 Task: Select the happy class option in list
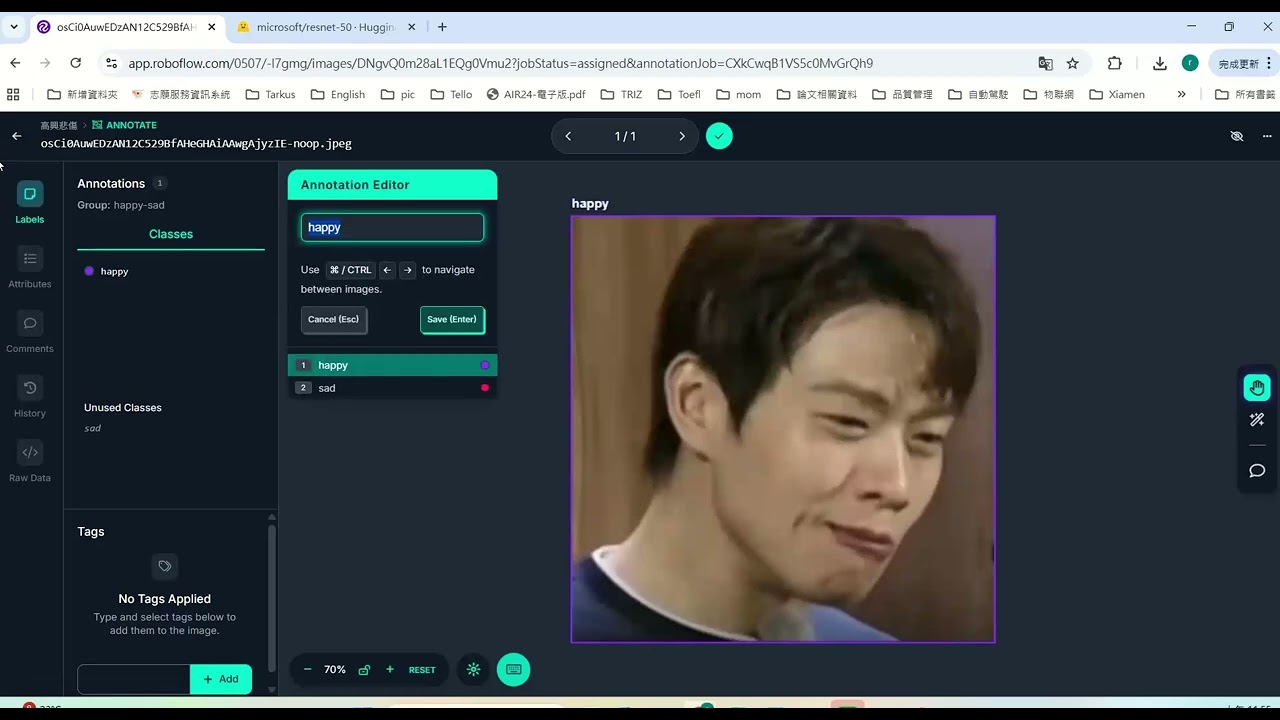click(392, 365)
